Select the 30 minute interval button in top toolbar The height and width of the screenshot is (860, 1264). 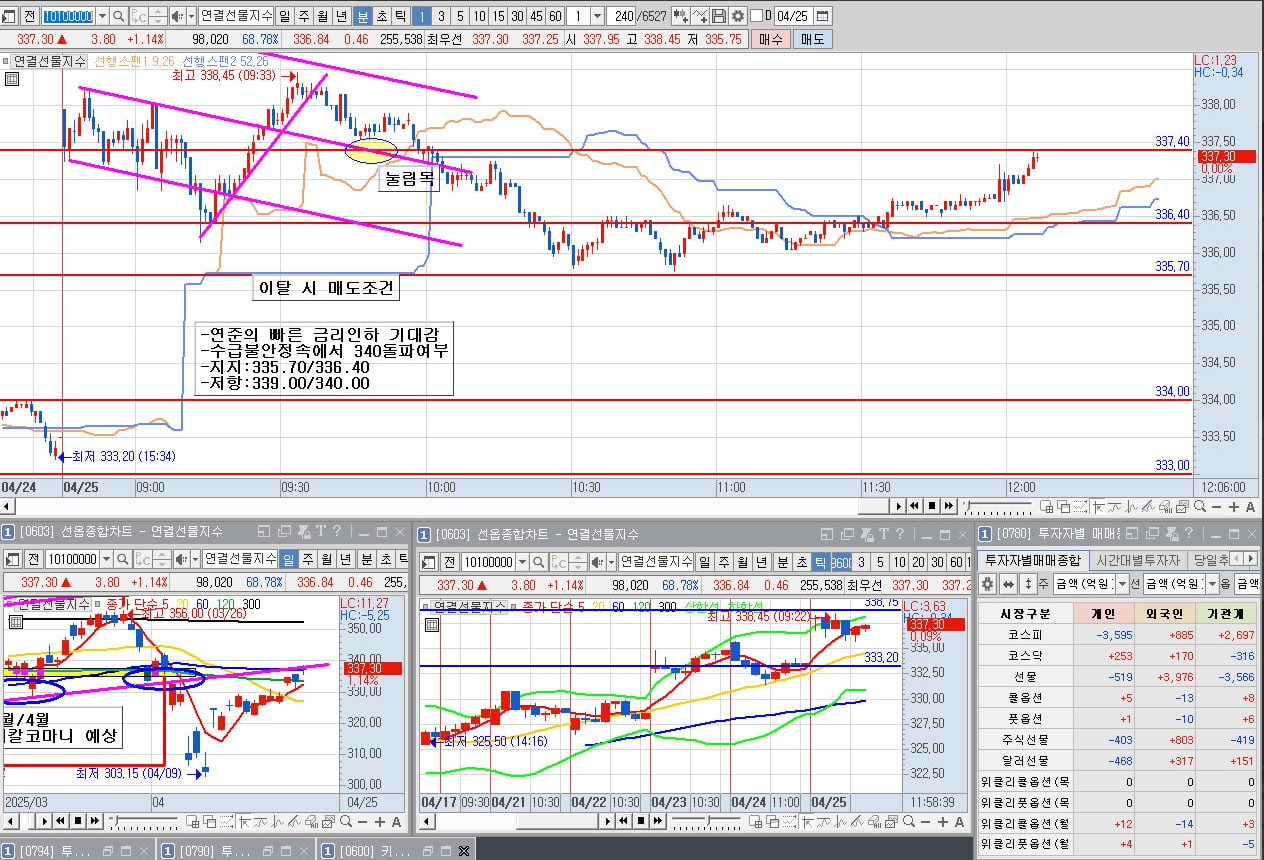pyautogui.click(x=517, y=16)
